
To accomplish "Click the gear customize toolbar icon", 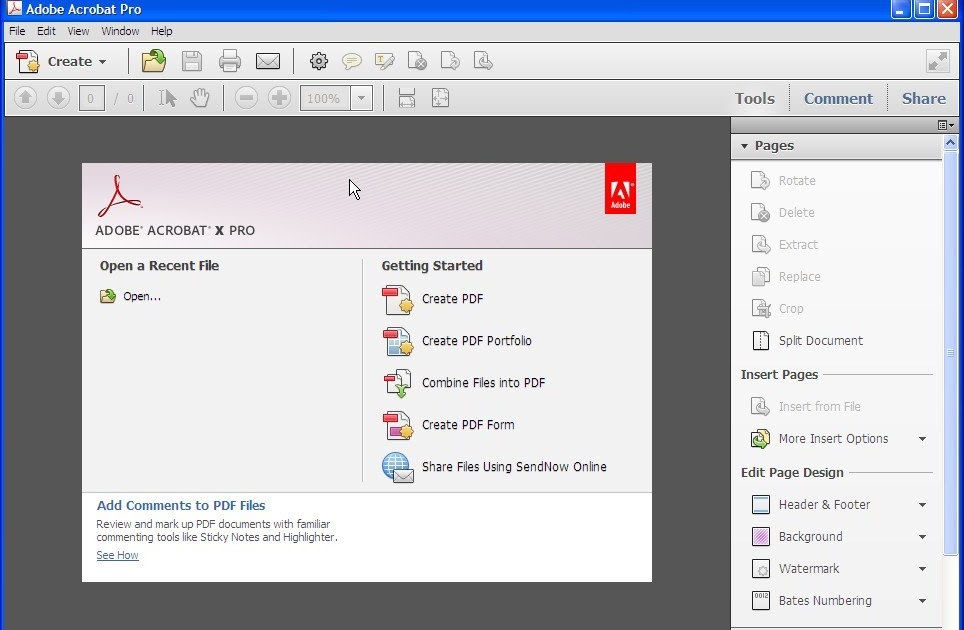I will coord(318,61).
